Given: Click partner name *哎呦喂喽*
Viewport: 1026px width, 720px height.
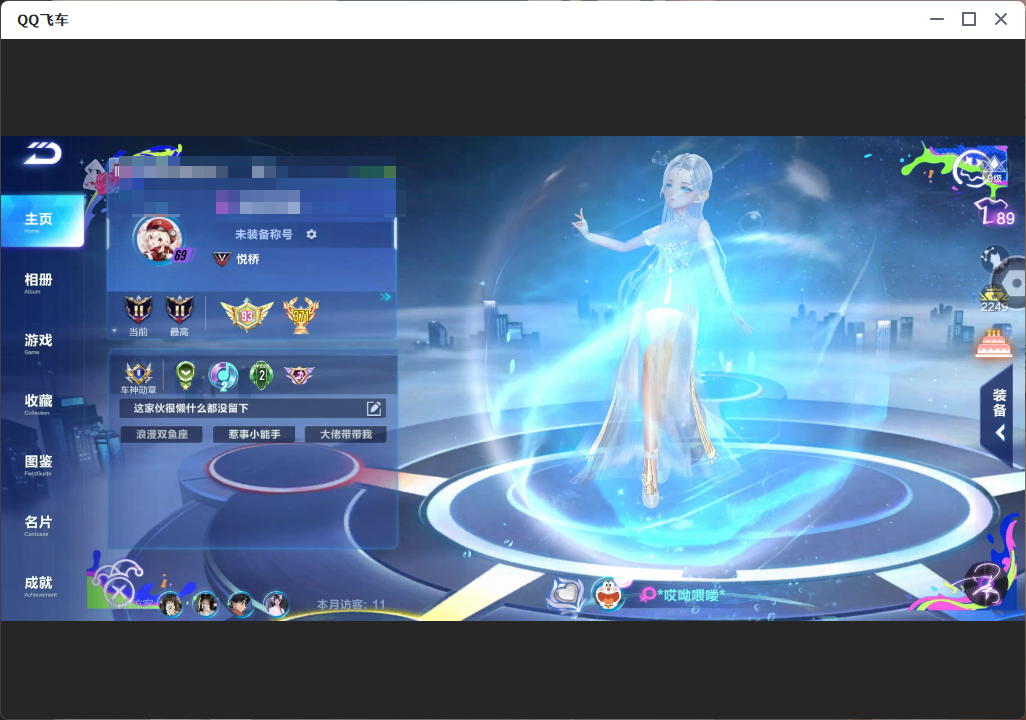Looking at the screenshot, I should pyautogui.click(x=691, y=595).
